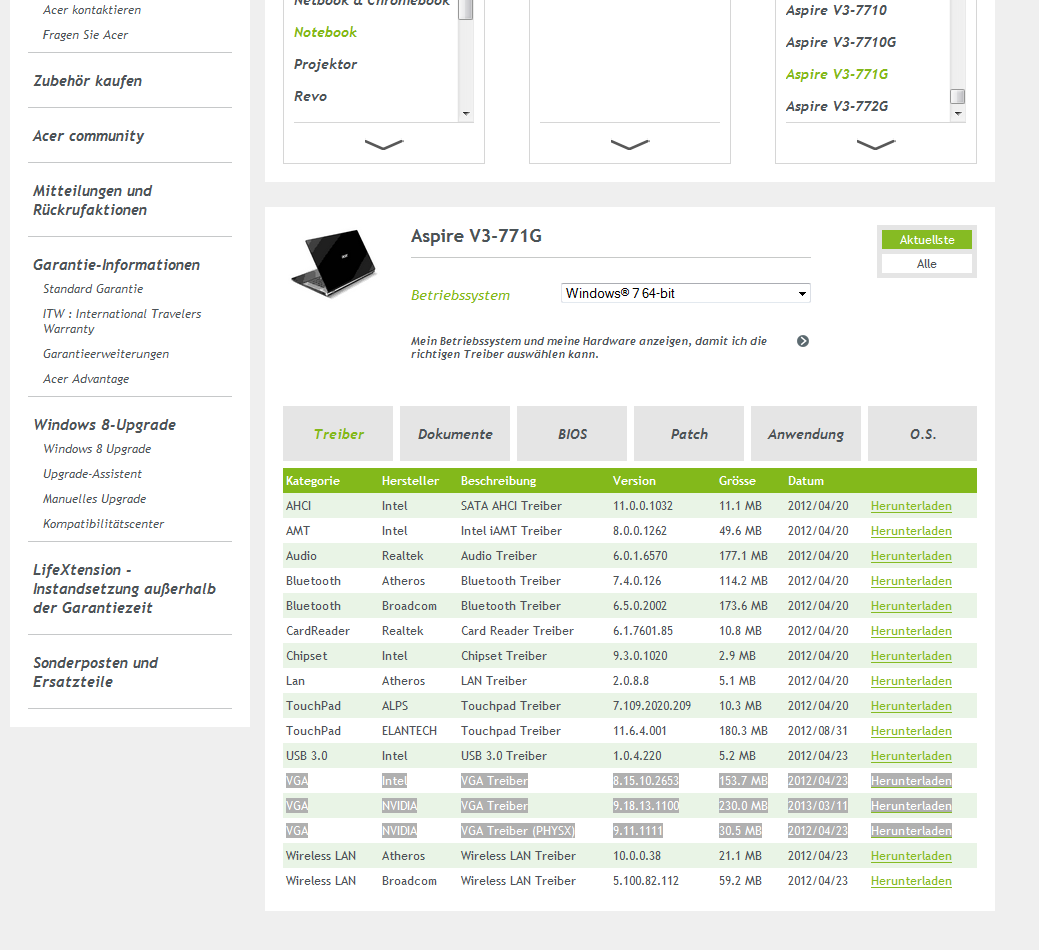1039x950 pixels.
Task: Download the Broadcom Wireless LAN Treiber
Action: point(911,881)
